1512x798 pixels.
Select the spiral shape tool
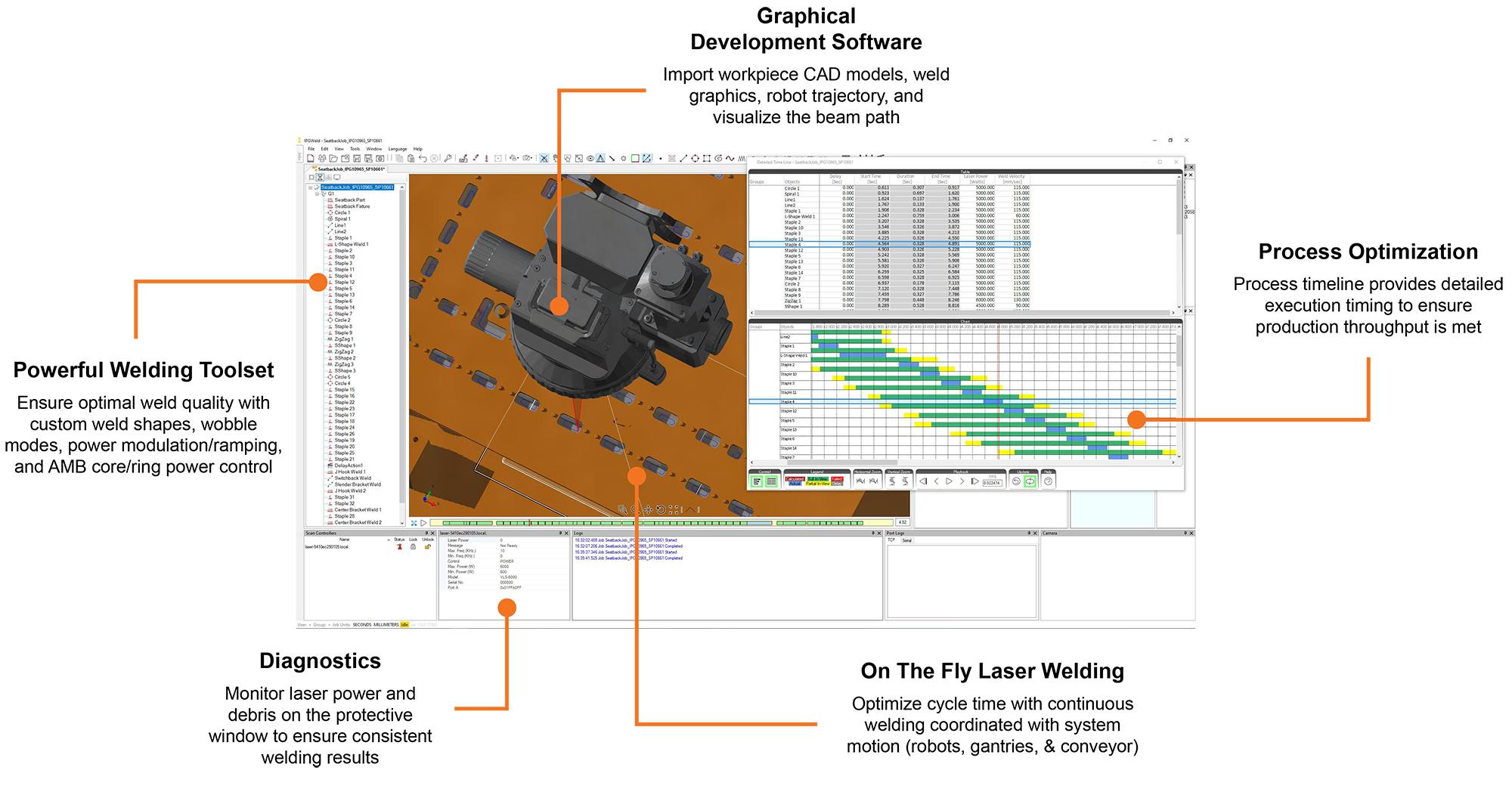[718, 159]
